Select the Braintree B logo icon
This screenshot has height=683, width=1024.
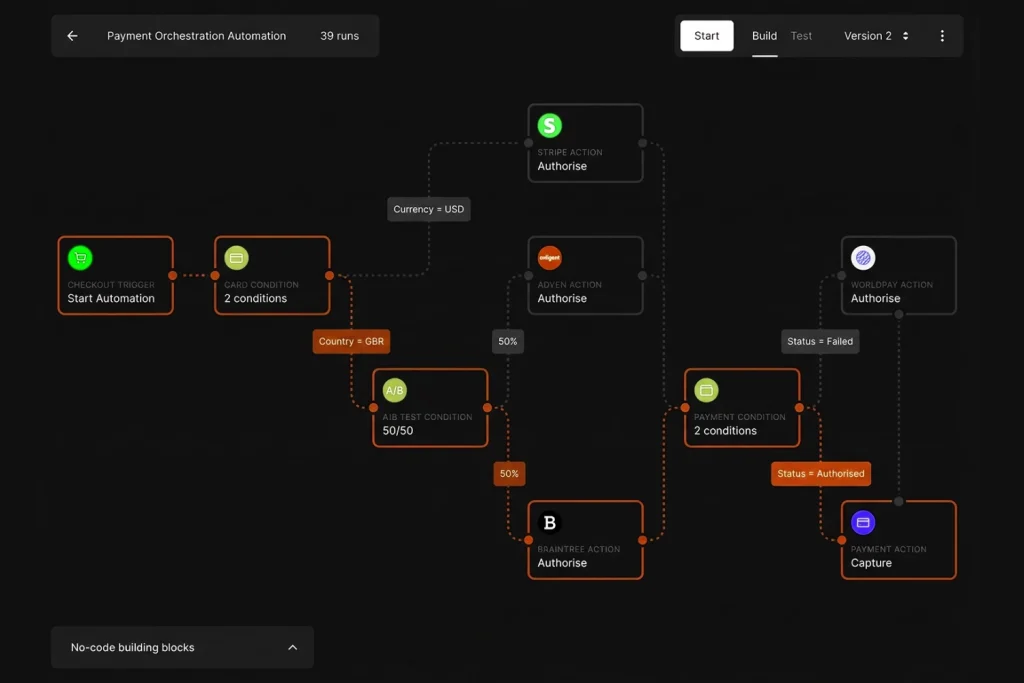coord(549,522)
